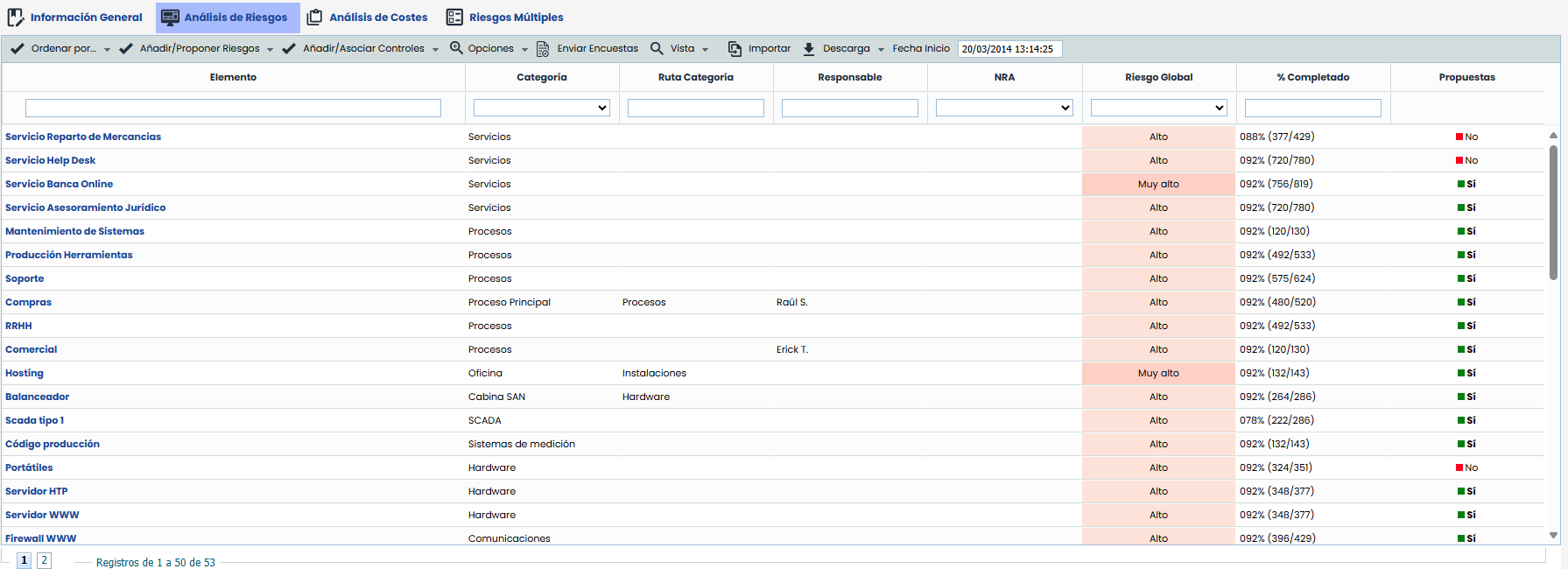Switch to Análisis de Riesgos tab
The image size is (1568, 569).
228,18
